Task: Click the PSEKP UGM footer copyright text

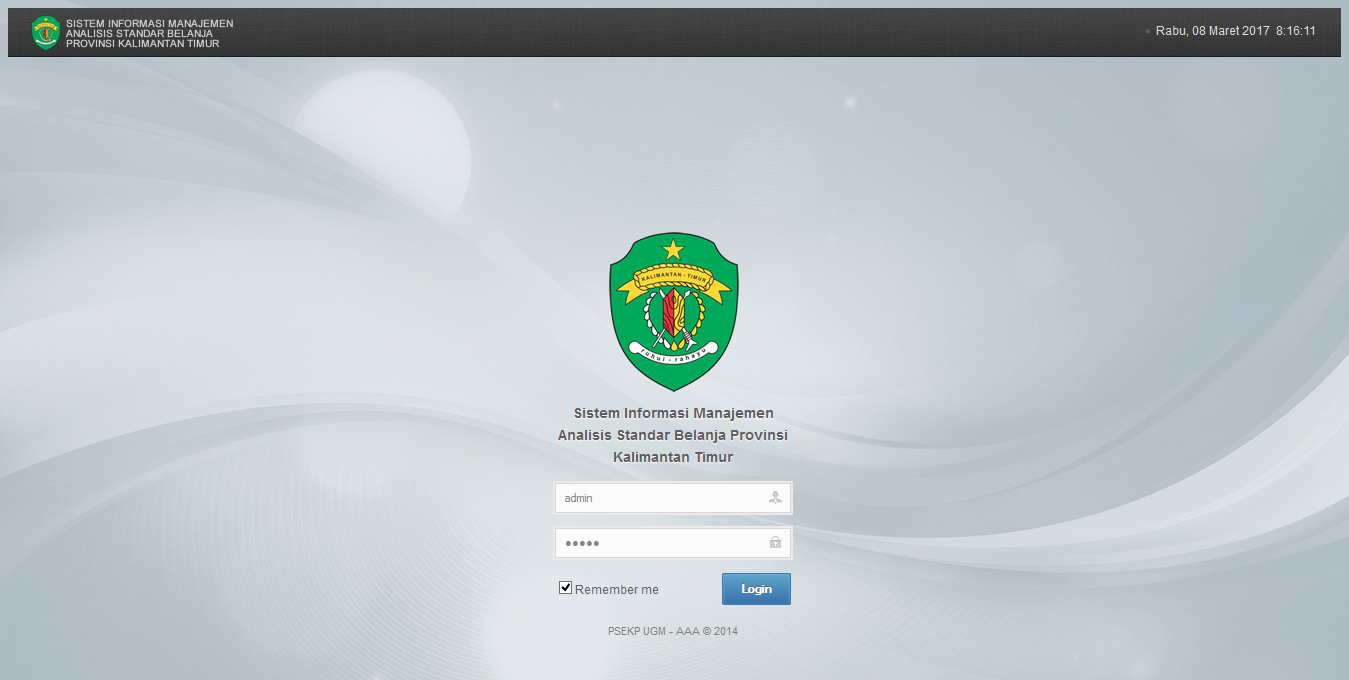Action: [x=672, y=631]
